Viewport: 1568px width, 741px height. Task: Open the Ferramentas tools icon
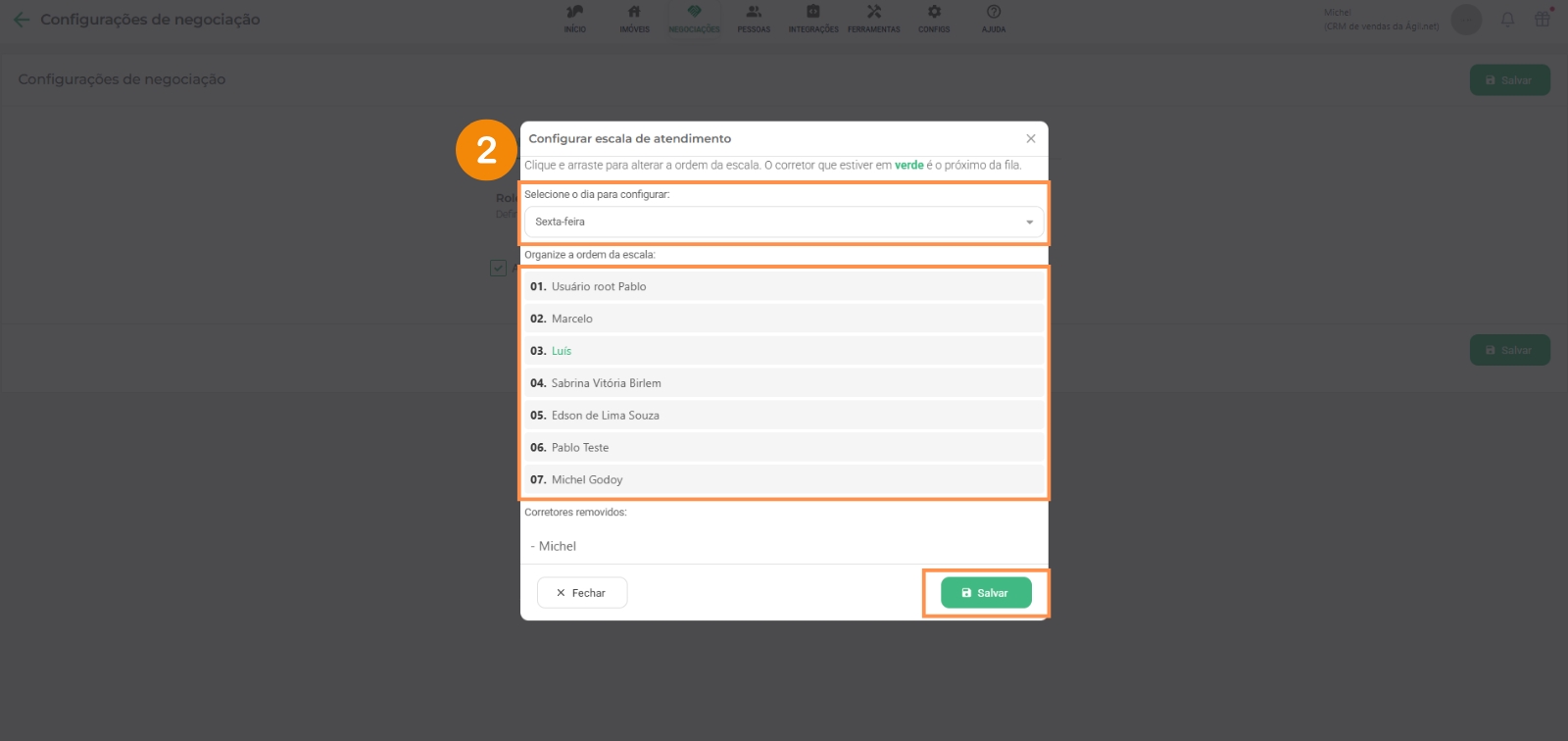coord(873,13)
